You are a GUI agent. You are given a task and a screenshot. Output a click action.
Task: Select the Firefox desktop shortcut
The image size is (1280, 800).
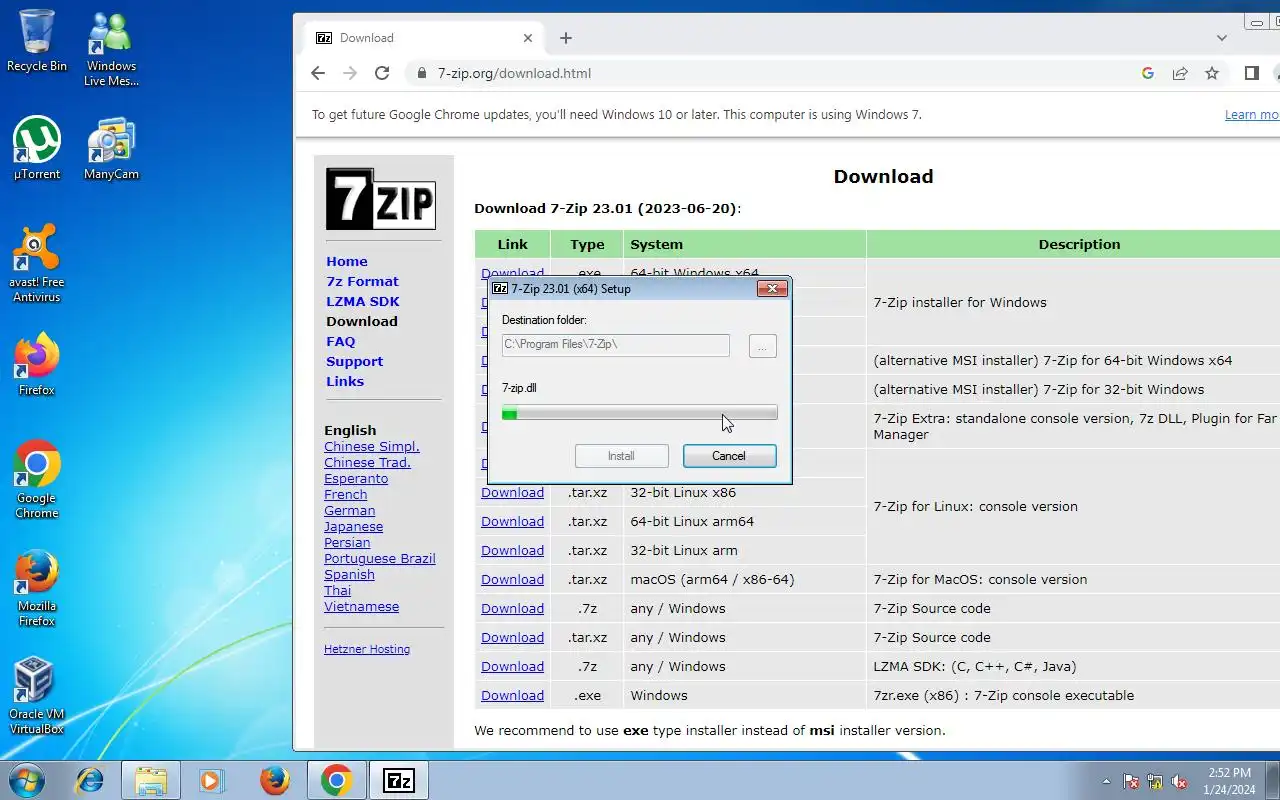[x=37, y=365]
